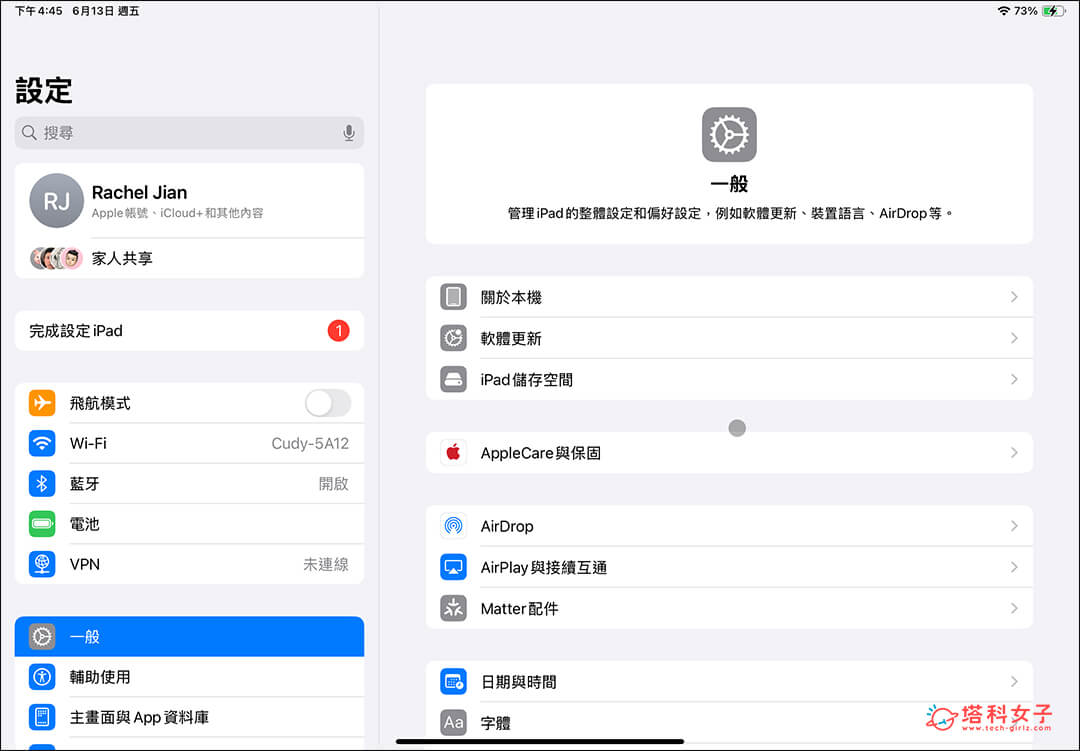Open 軟體更新 software update
The height and width of the screenshot is (751, 1080).
[x=729, y=338]
